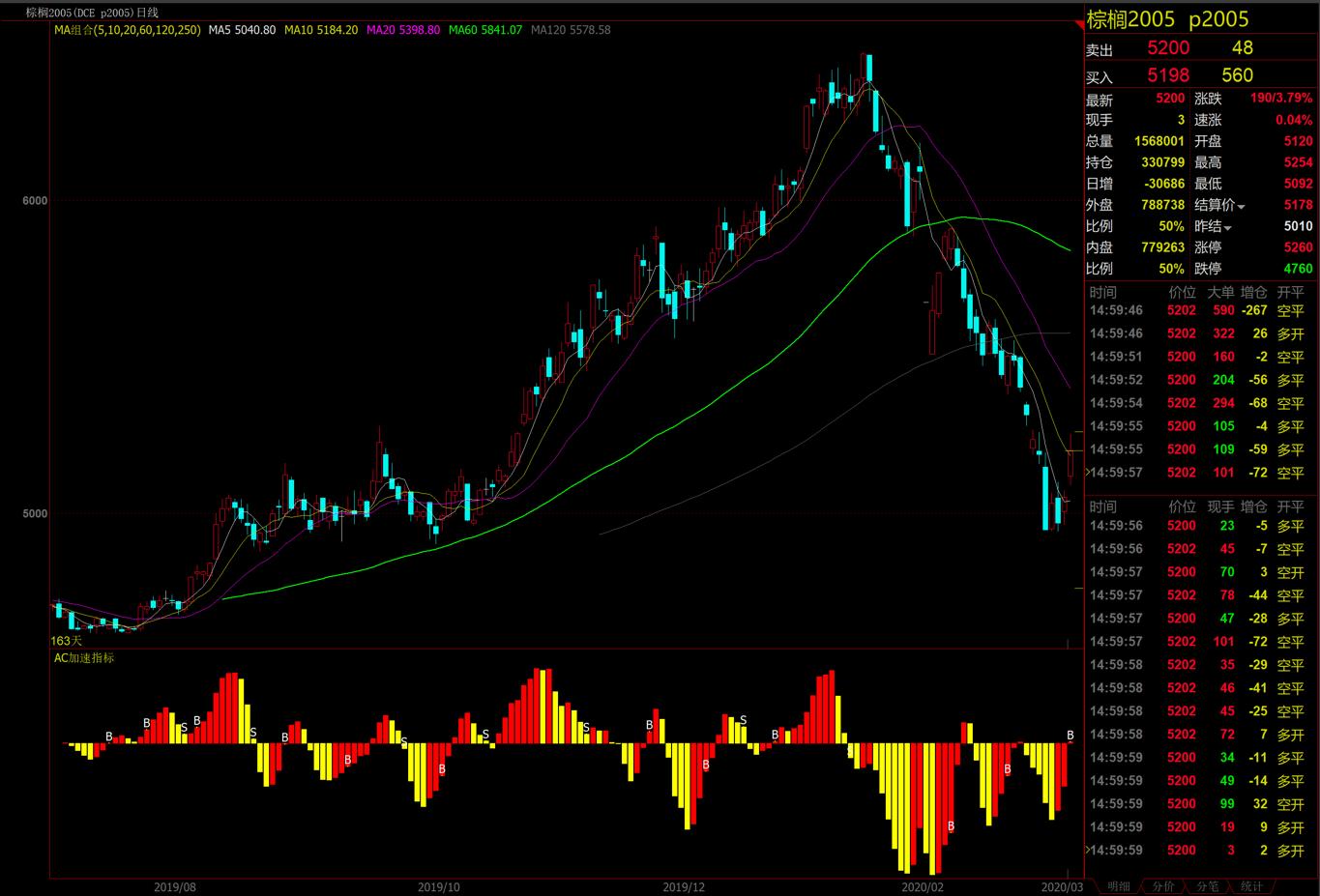Image resolution: width=1320 pixels, height=896 pixels.
Task: Click the 卖出 price 5200
Action: (1168, 48)
